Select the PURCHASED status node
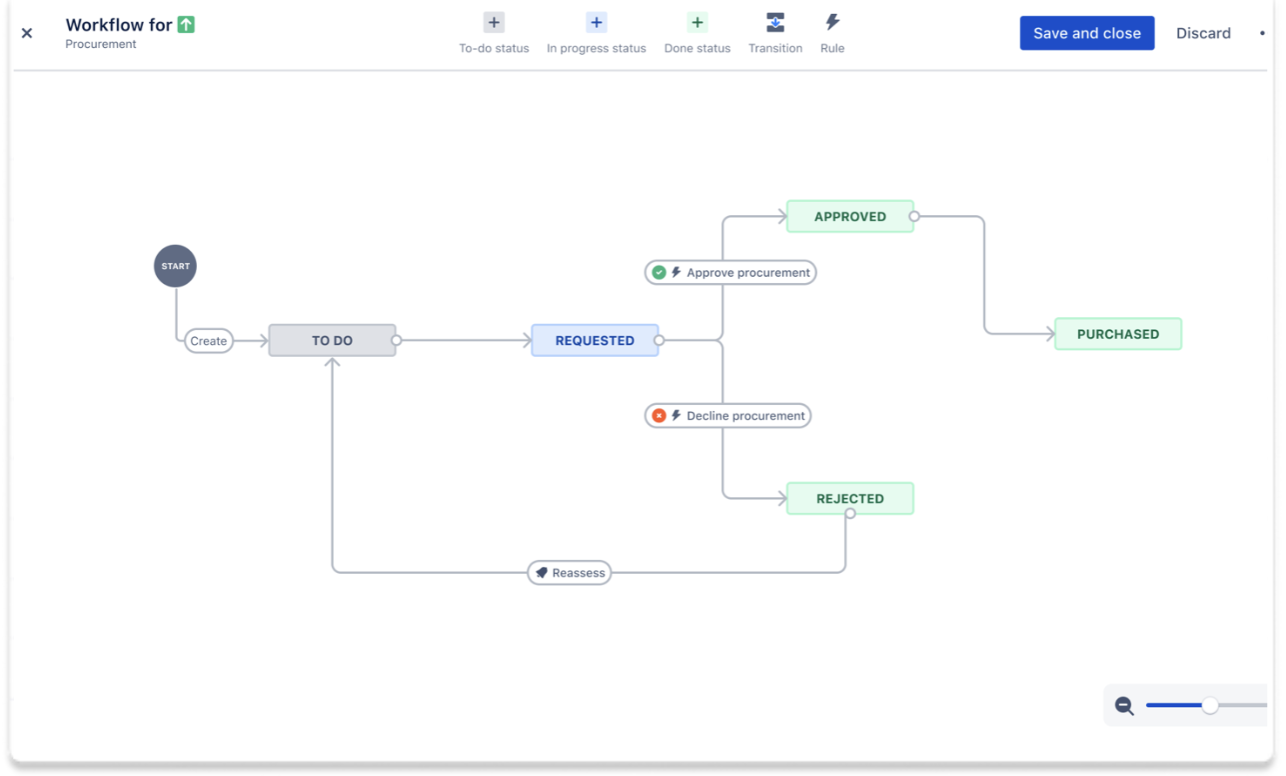 [x=1117, y=334]
